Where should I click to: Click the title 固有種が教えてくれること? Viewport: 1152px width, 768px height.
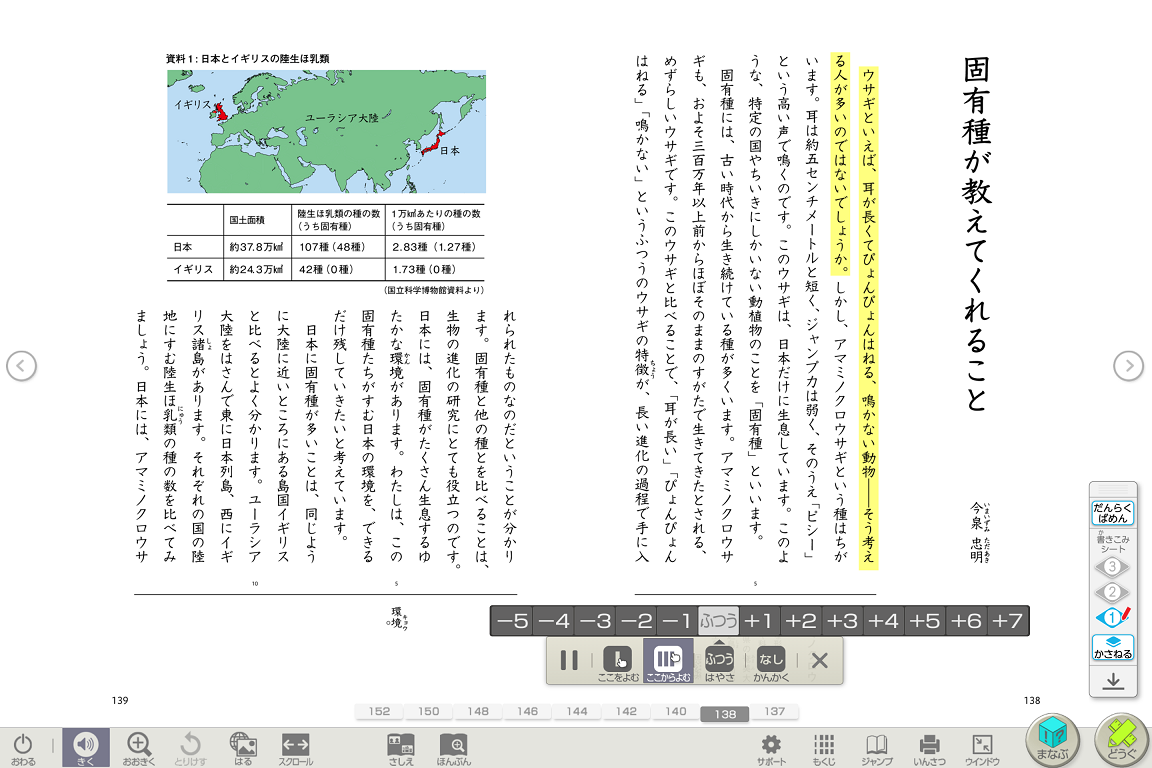point(976,234)
